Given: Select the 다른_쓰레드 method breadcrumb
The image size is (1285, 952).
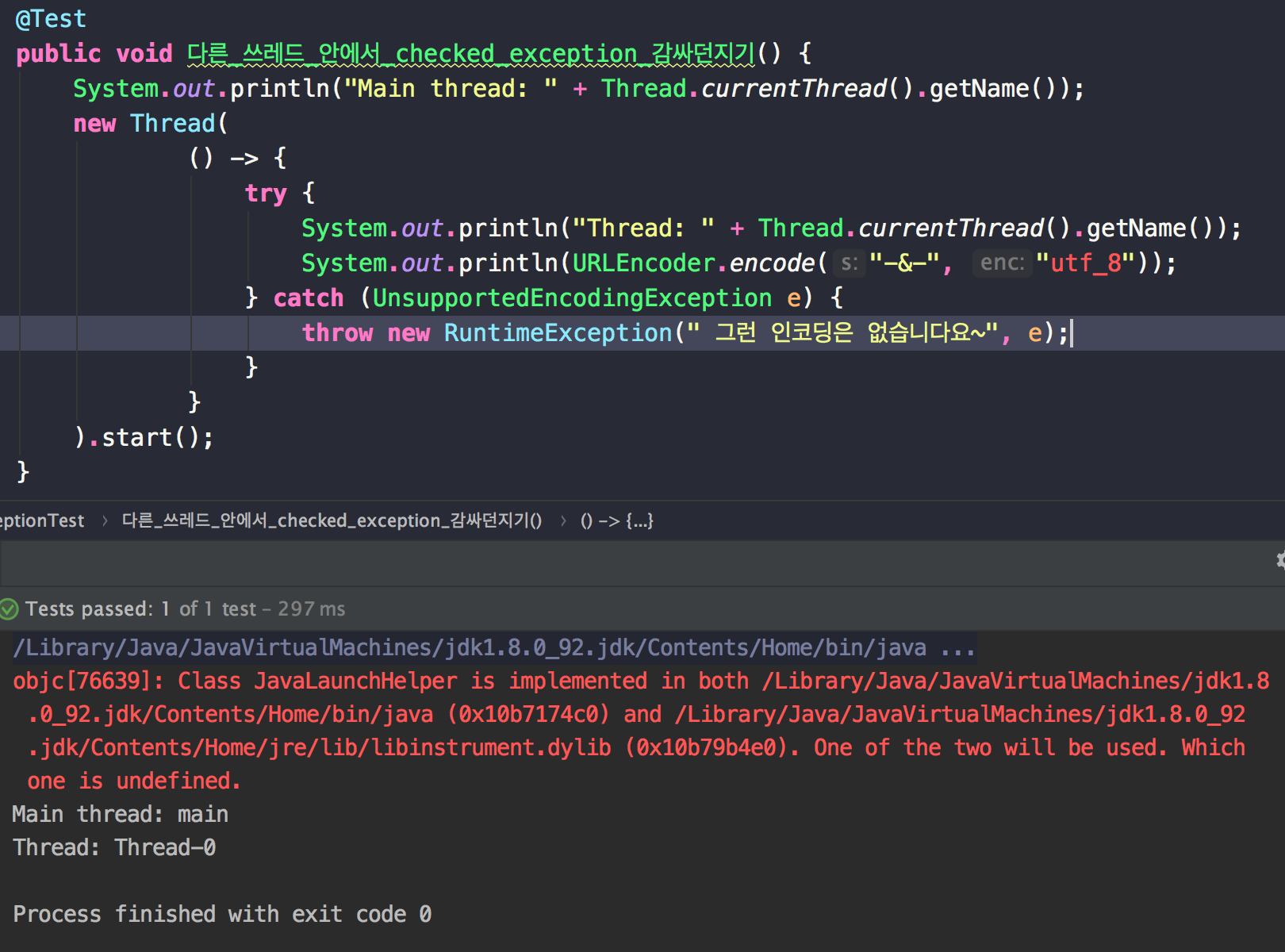Looking at the screenshot, I should point(332,521).
